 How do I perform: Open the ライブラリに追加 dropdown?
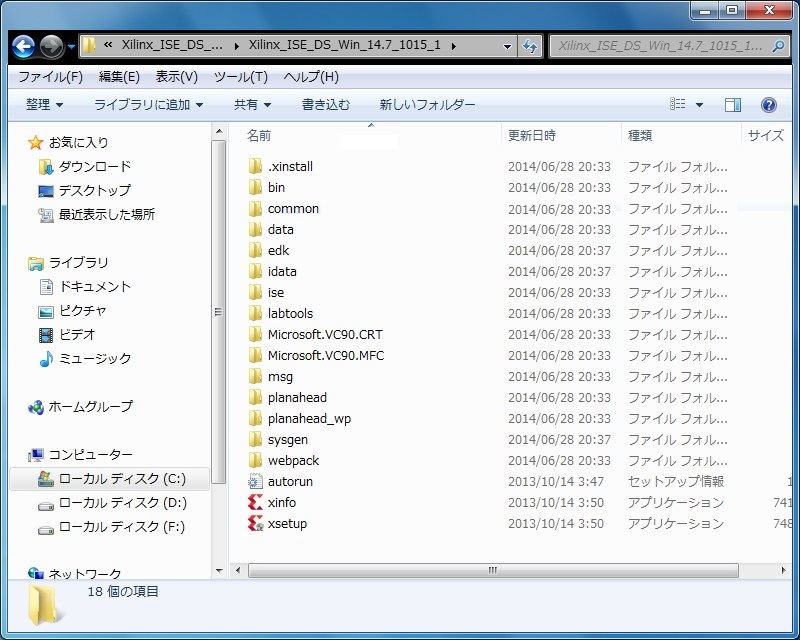pos(148,105)
